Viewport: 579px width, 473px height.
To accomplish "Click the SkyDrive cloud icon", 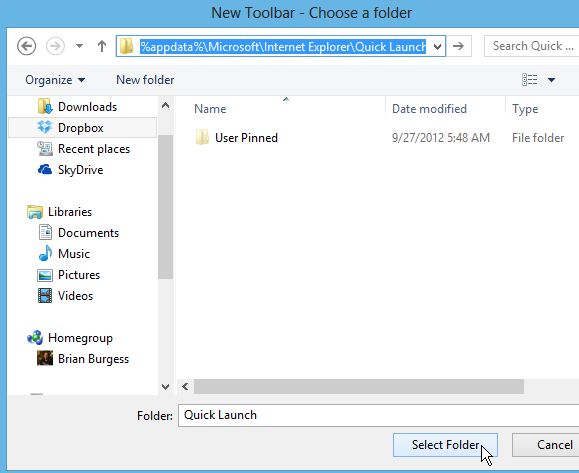I will [x=45, y=169].
